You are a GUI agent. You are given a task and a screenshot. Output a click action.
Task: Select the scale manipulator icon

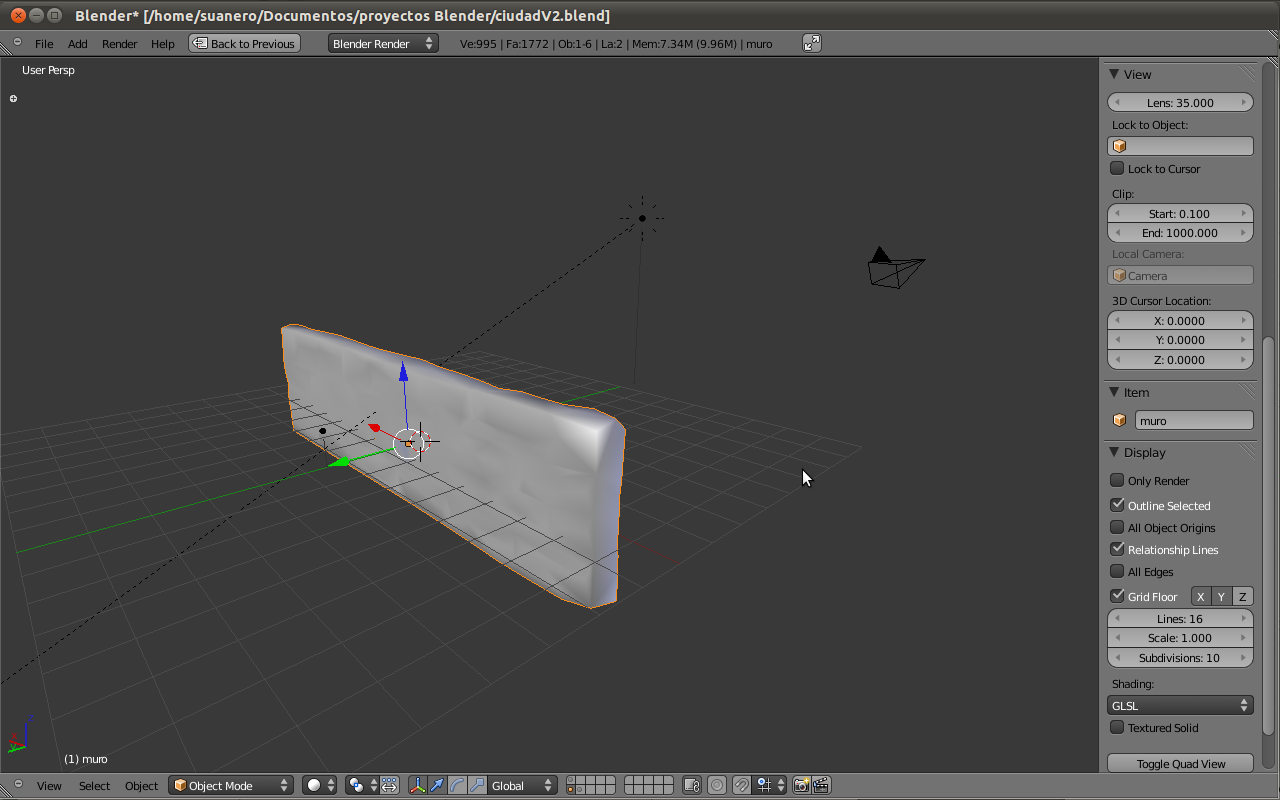(477, 786)
